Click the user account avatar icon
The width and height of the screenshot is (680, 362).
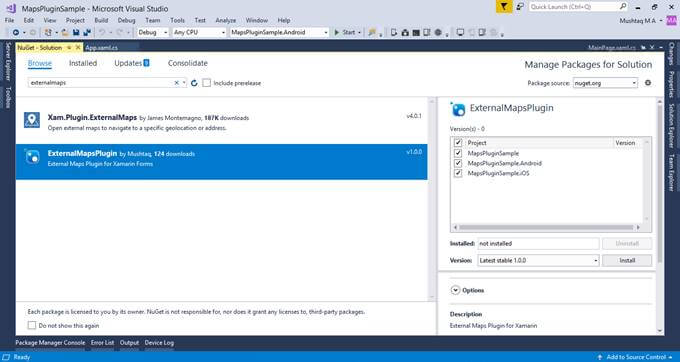(671, 20)
